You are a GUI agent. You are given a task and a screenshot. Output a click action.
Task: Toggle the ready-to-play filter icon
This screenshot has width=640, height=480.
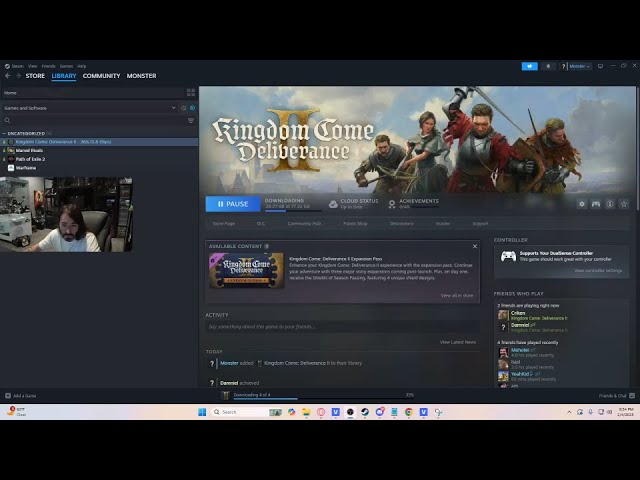[193, 108]
